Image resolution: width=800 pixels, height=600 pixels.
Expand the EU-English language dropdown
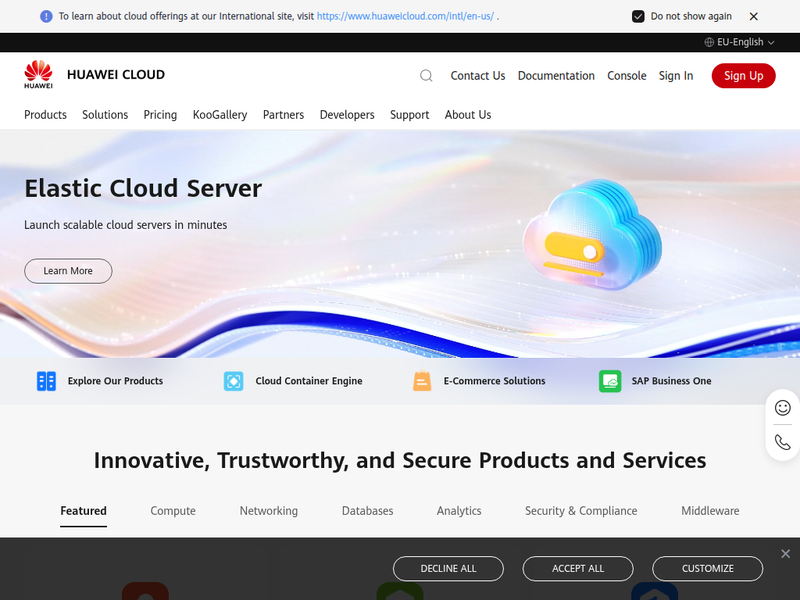point(739,42)
